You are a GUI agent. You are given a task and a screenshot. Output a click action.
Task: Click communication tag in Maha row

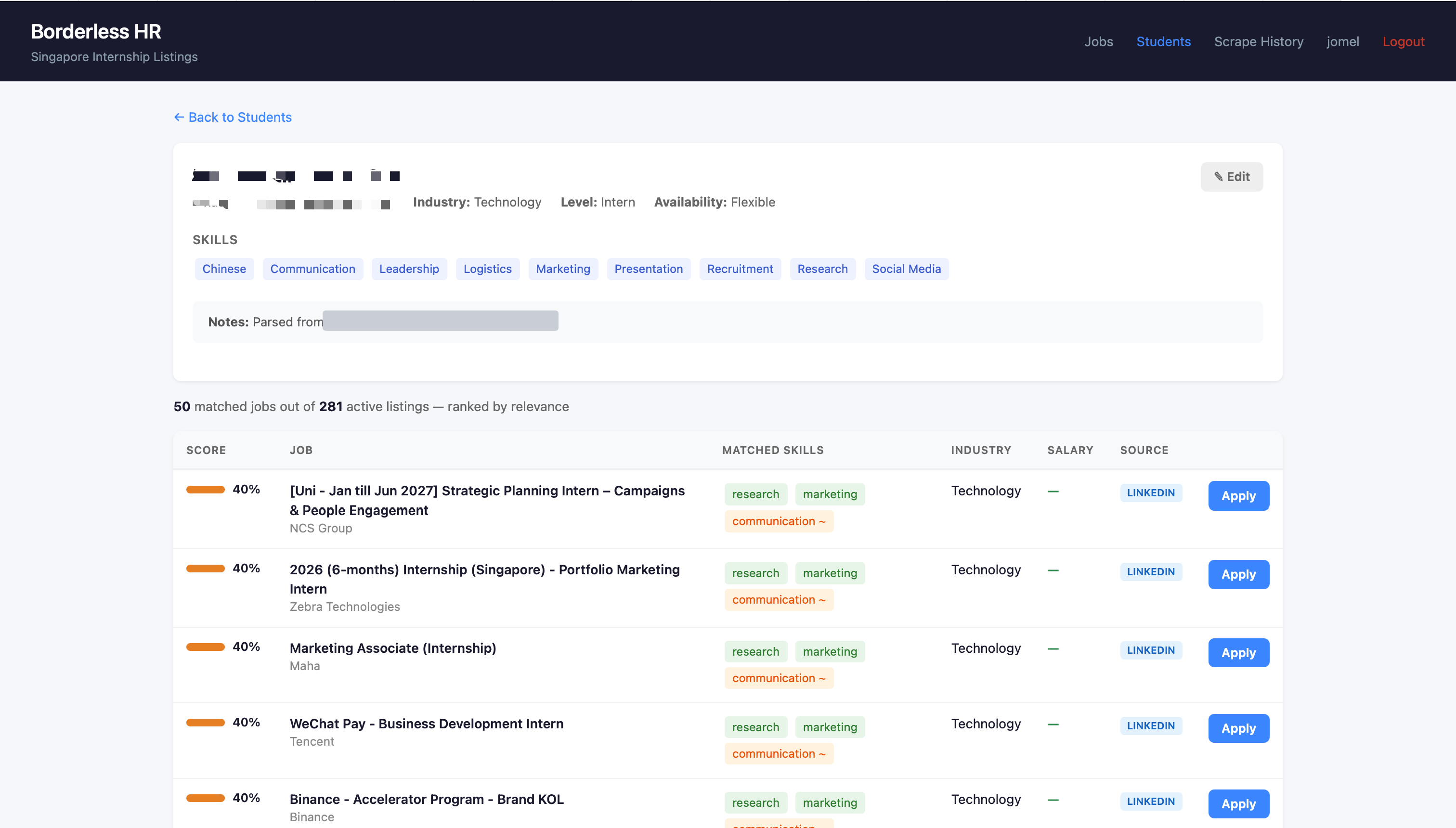(779, 678)
